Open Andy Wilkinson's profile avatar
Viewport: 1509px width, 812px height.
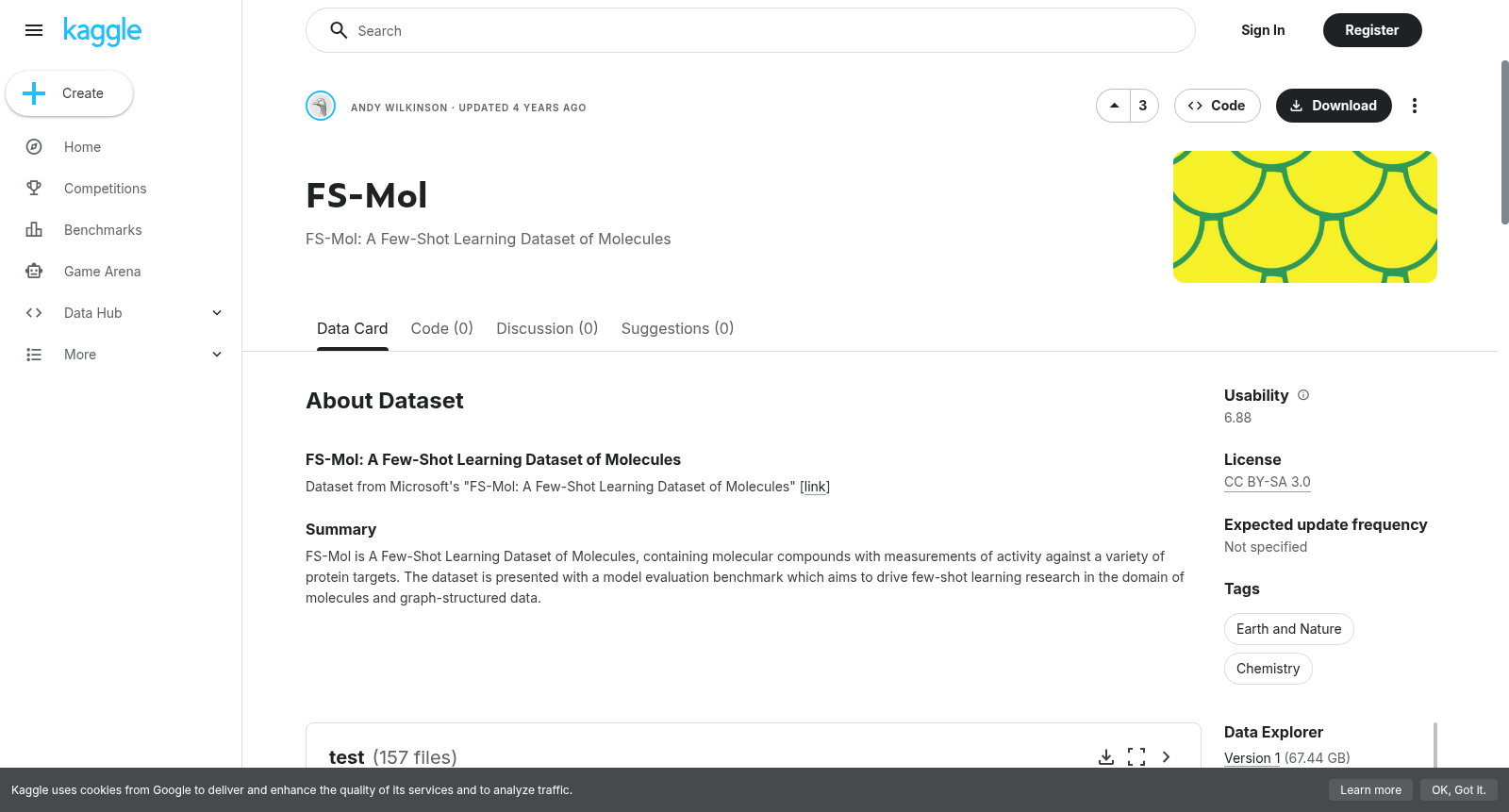tap(321, 106)
